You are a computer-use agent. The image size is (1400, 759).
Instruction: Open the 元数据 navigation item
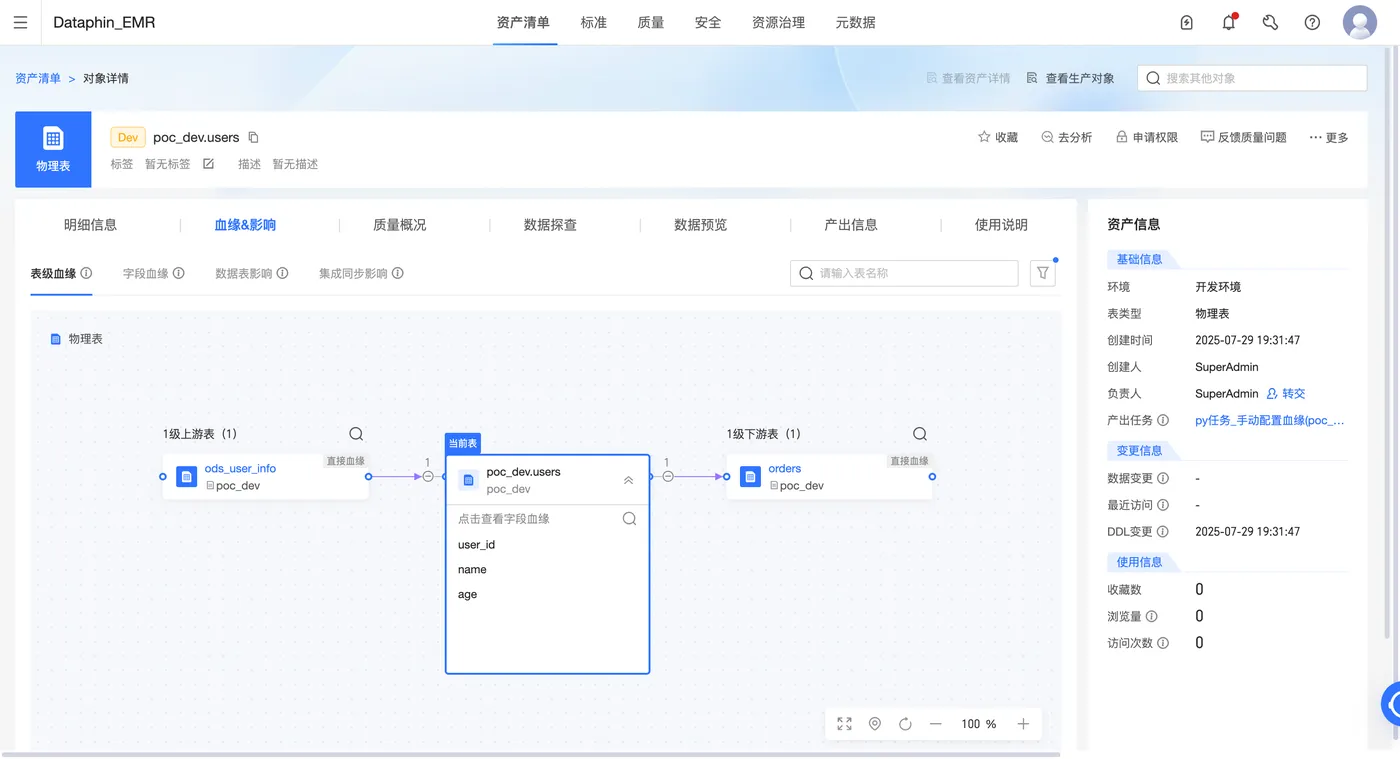[x=856, y=22]
